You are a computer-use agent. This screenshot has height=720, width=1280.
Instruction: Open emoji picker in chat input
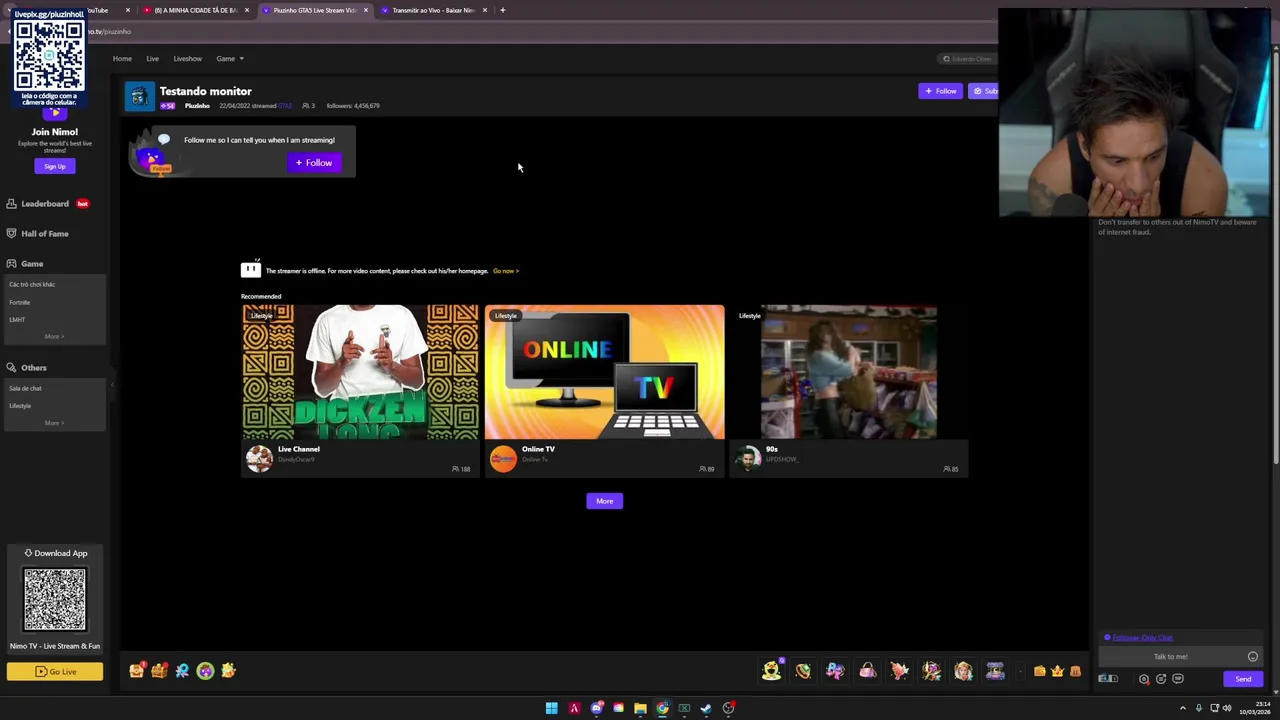(1252, 657)
